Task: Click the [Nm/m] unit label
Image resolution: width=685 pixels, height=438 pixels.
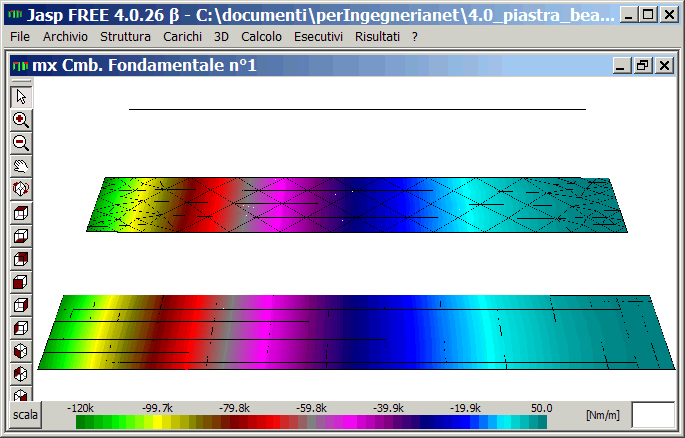Action: tap(603, 415)
